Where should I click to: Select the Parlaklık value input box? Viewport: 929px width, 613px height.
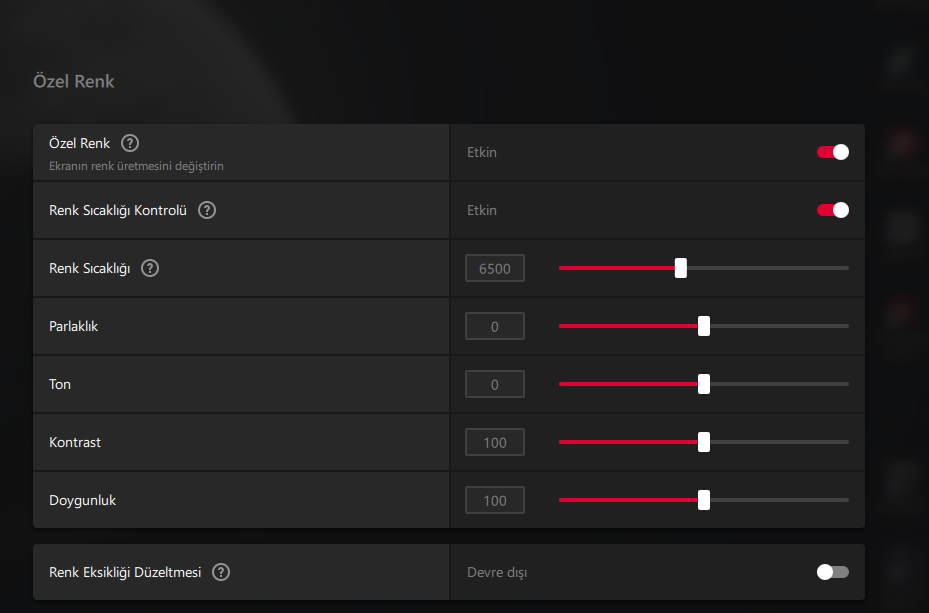point(495,326)
